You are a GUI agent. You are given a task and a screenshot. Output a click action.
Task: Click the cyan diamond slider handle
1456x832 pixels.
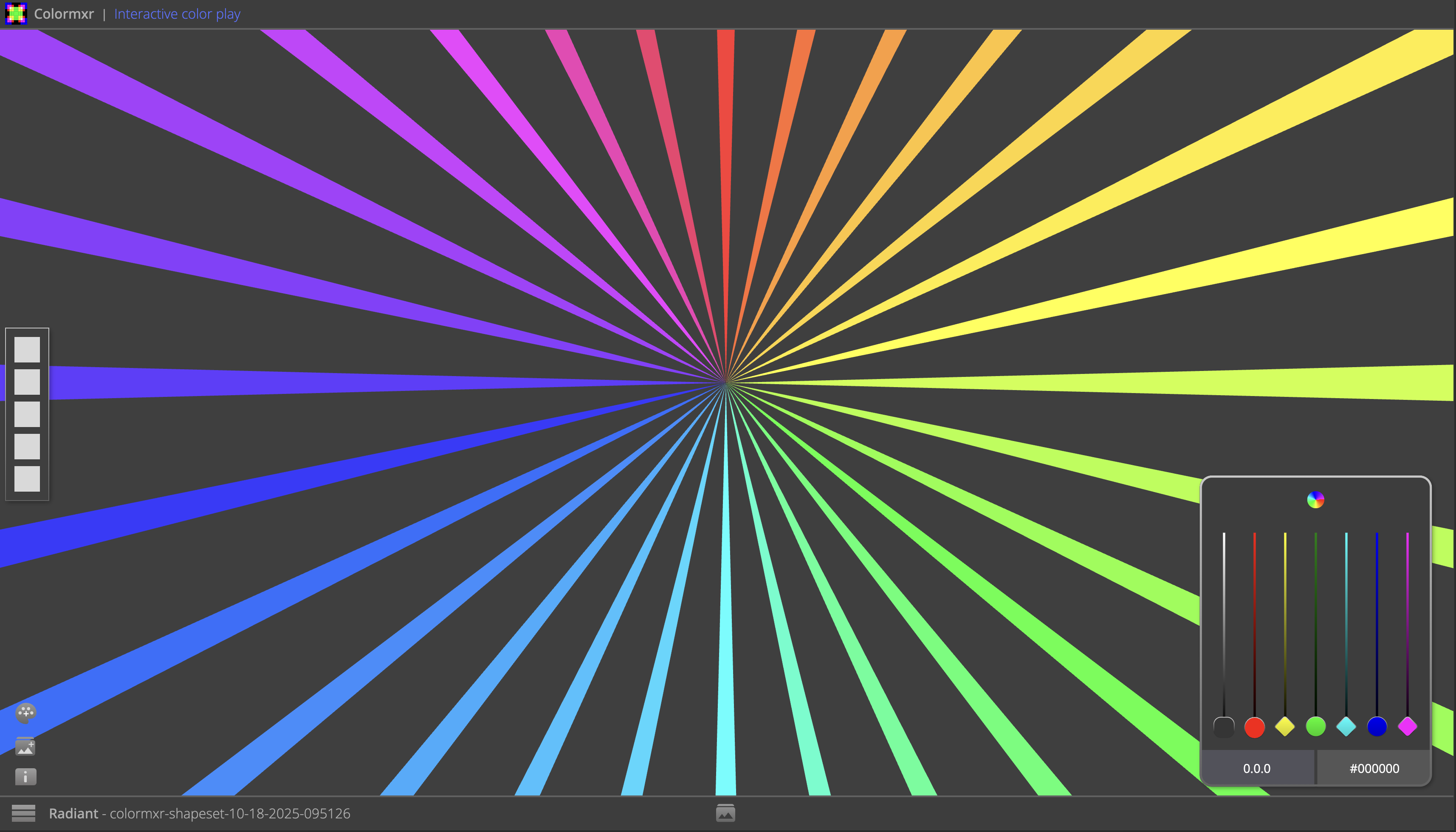click(x=1346, y=727)
